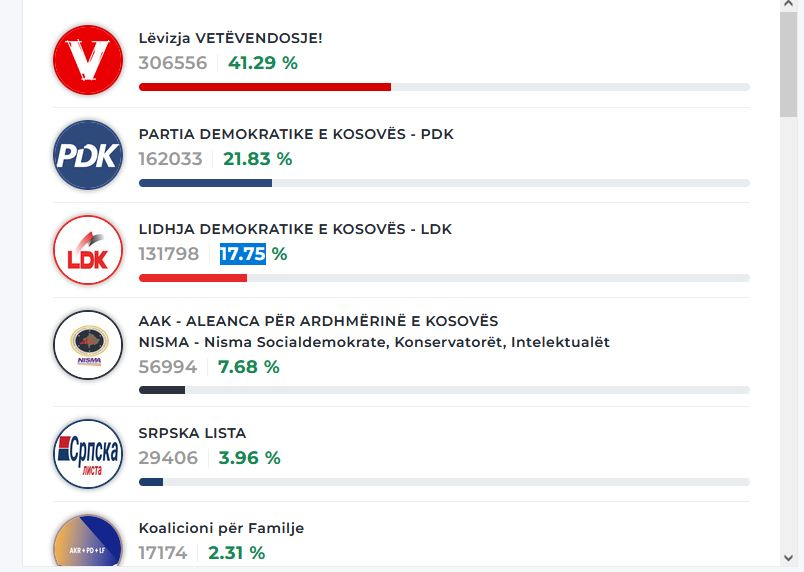Image resolution: width=804 pixels, height=572 pixels.
Task: Select the PDK party logo
Action: click(87, 155)
